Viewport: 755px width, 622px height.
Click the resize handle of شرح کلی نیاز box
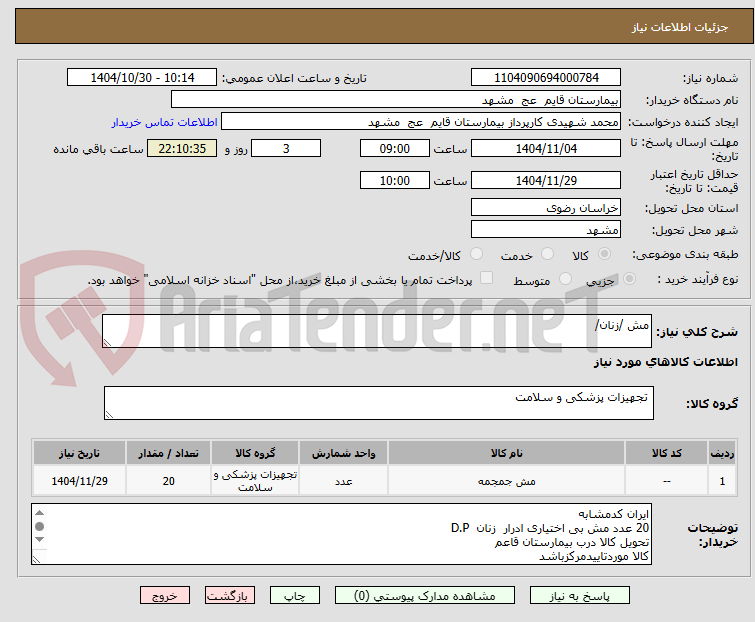(107, 343)
